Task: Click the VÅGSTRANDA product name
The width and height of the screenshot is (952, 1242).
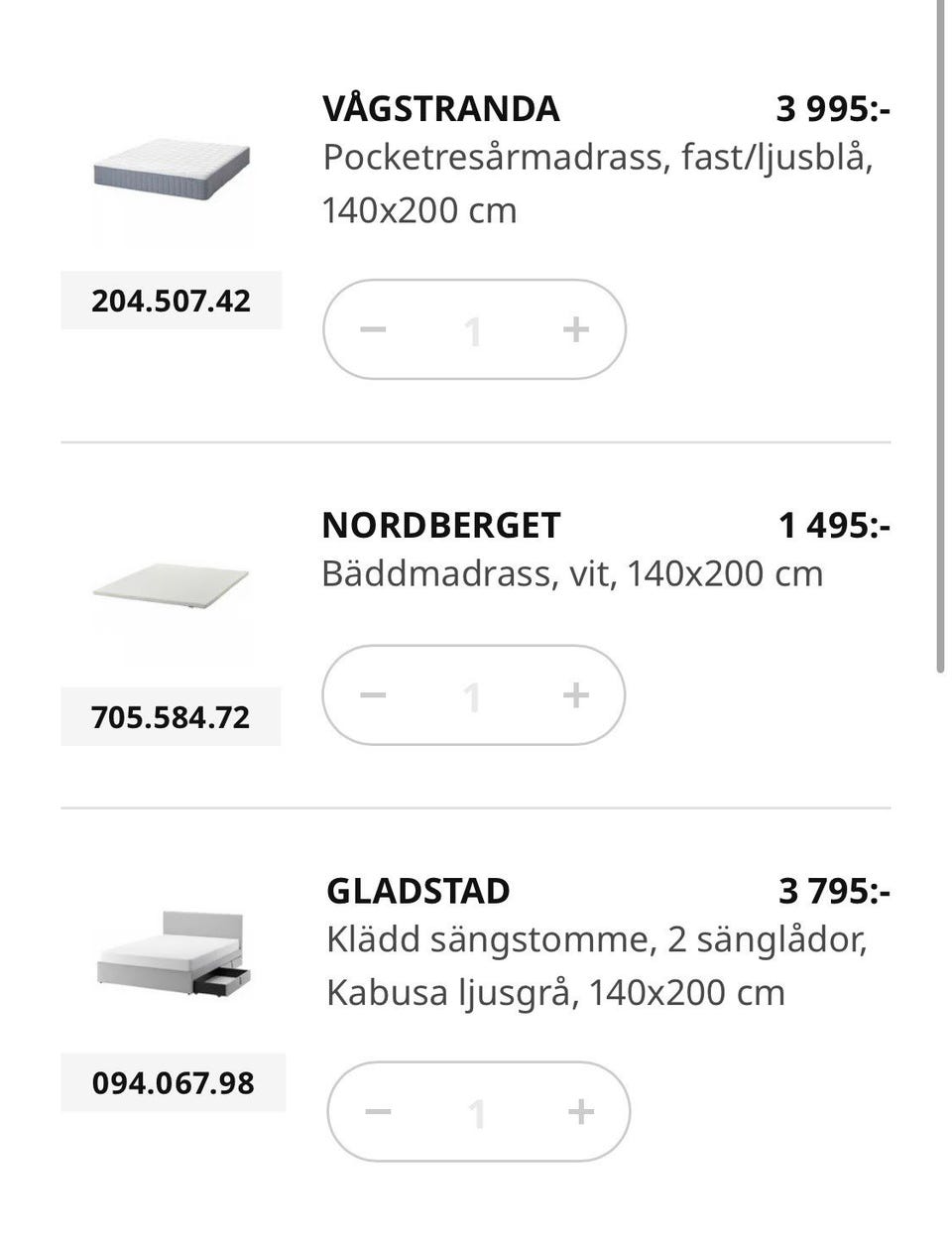Action: pyautogui.click(x=440, y=108)
